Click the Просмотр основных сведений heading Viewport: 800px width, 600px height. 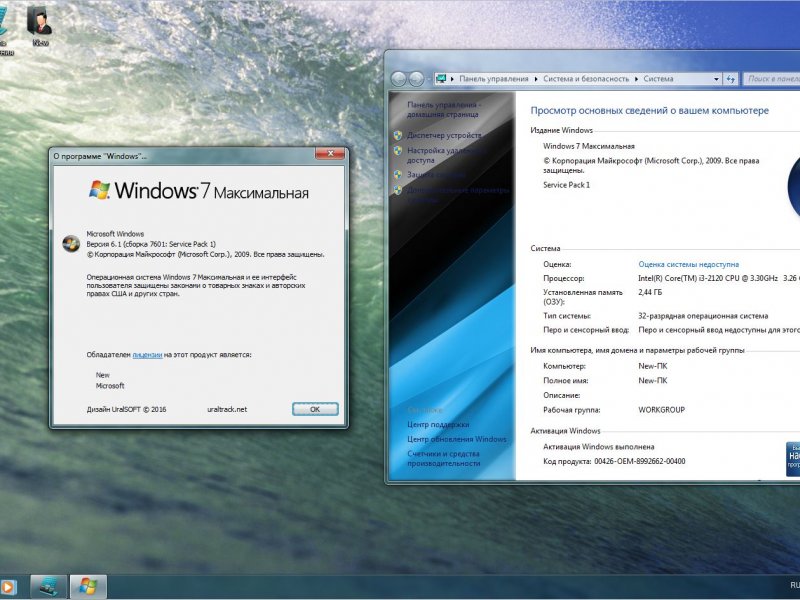coord(649,110)
